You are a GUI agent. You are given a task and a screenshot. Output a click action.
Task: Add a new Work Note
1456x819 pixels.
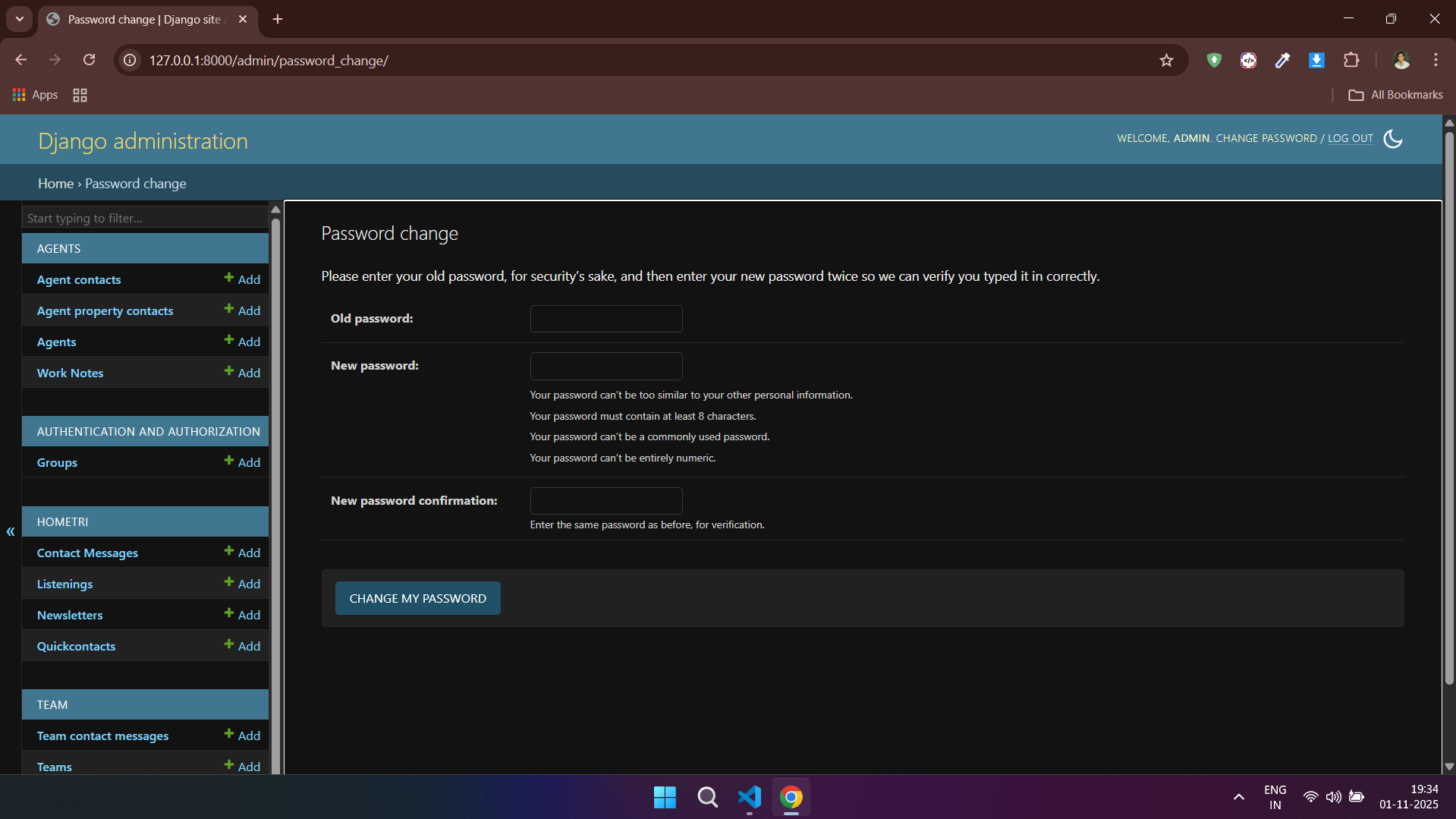(x=243, y=373)
